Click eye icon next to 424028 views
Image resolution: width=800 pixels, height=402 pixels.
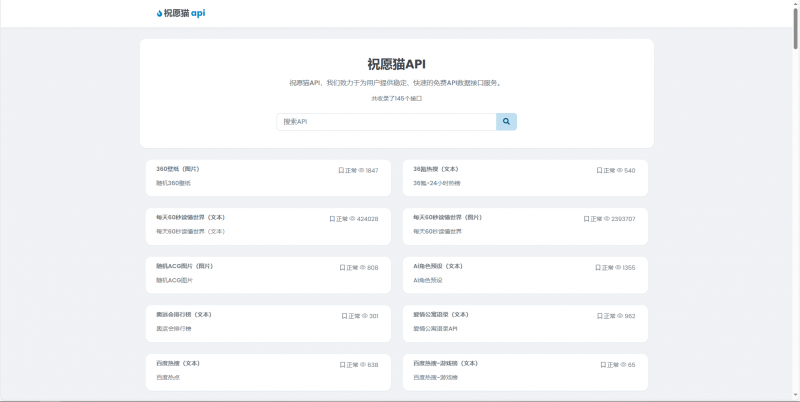[x=352, y=219]
